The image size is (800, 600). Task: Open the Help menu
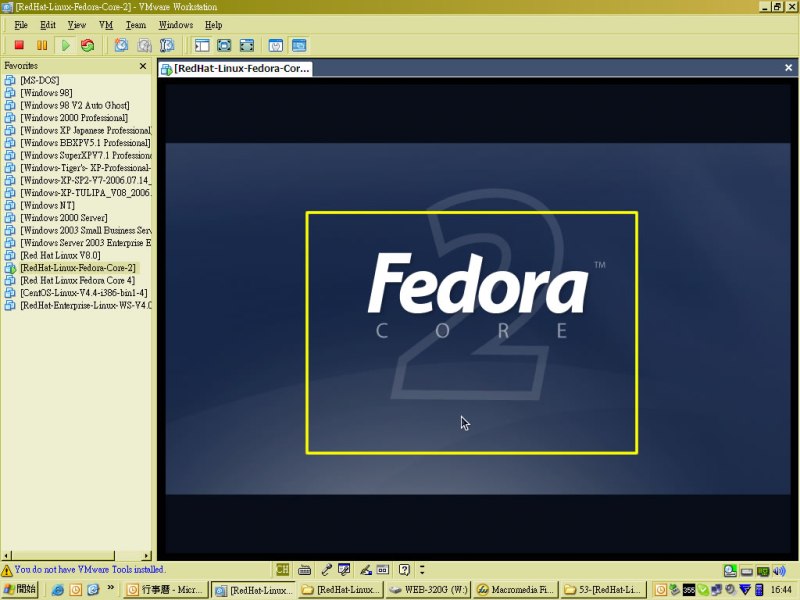213,25
